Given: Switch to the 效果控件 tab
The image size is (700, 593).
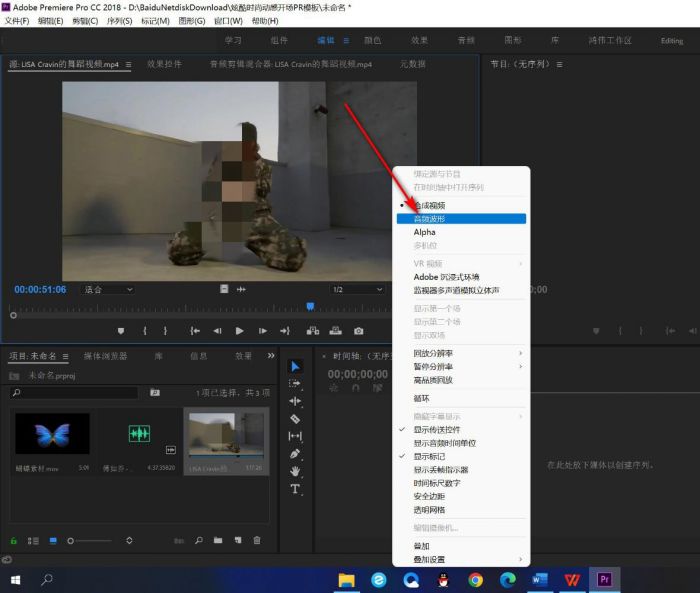Looking at the screenshot, I should pos(164,64).
